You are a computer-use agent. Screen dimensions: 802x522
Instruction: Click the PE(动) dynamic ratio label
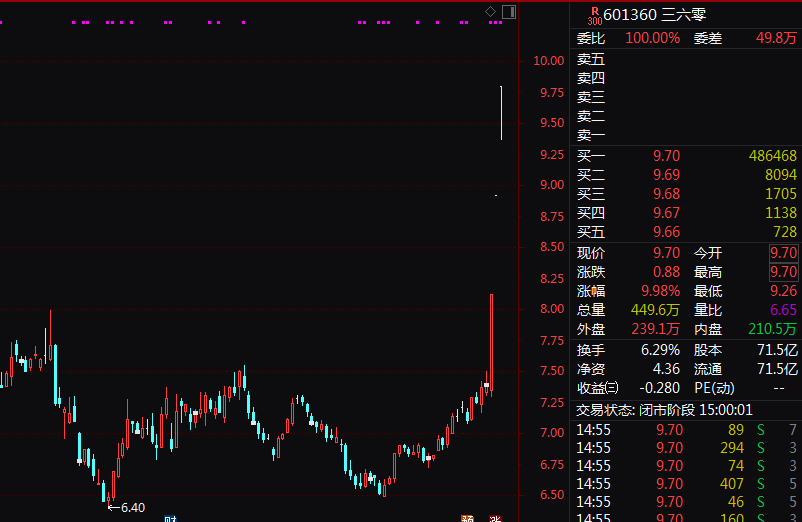[x=715, y=387]
